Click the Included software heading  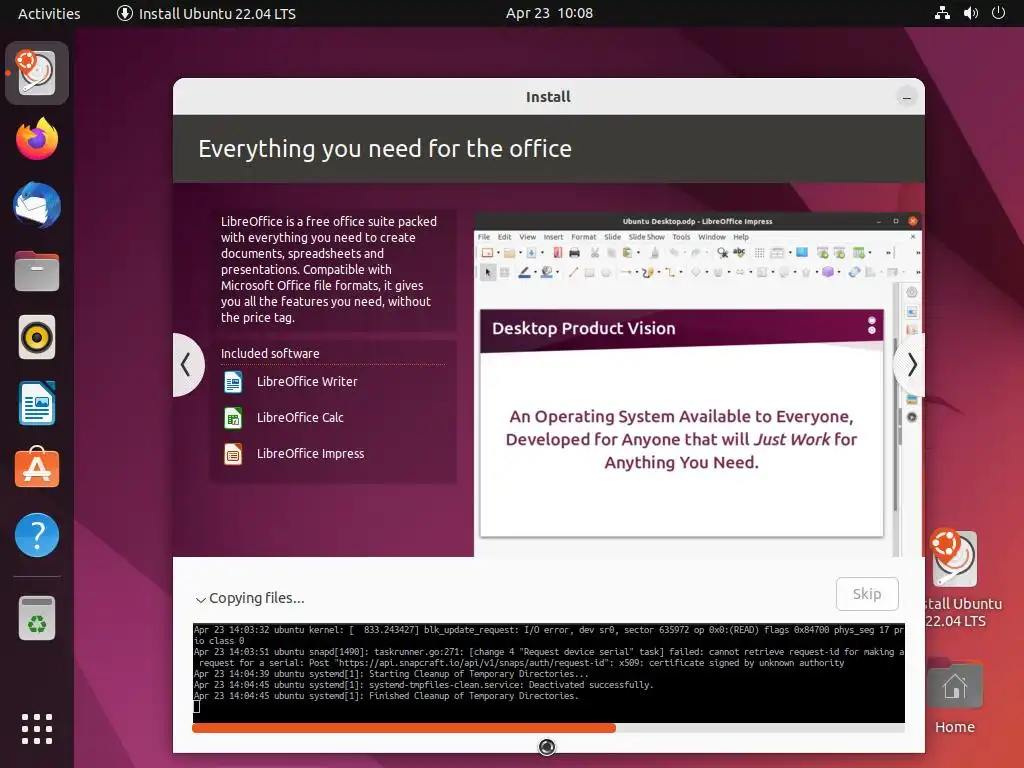point(270,353)
